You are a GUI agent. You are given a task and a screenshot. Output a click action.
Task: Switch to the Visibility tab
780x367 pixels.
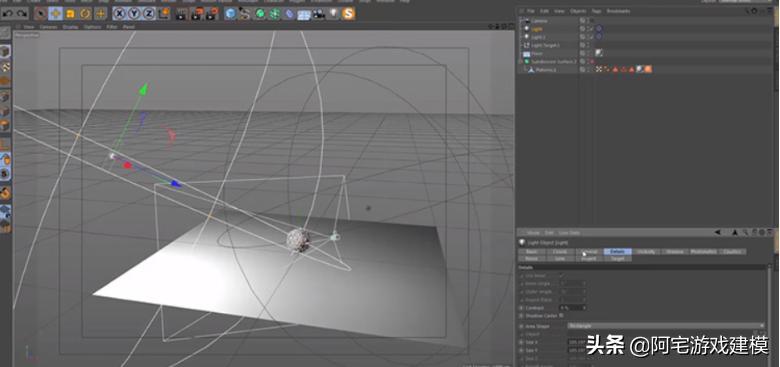click(x=646, y=252)
